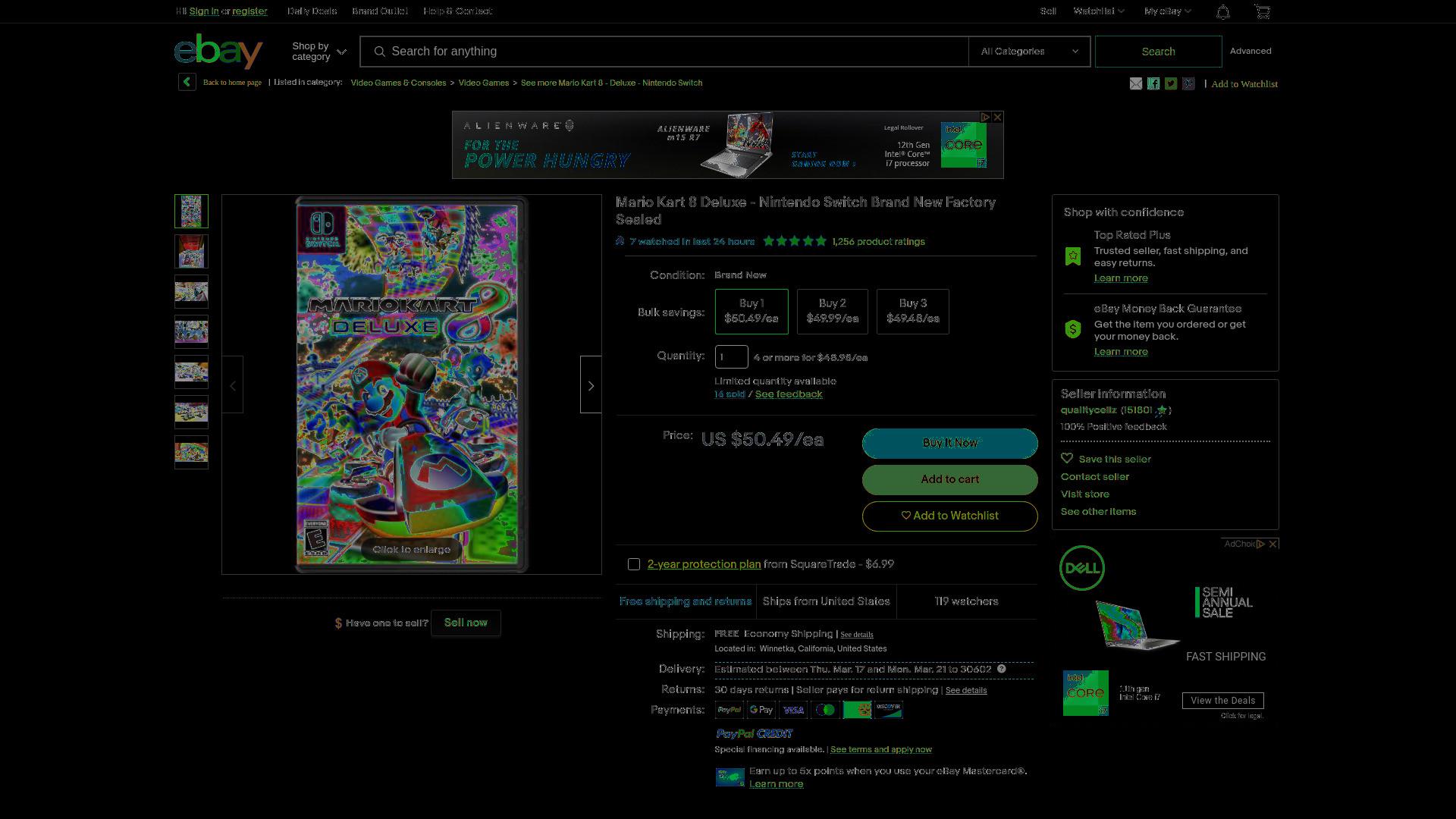Close the Dell sidebar ad

[x=1273, y=544]
